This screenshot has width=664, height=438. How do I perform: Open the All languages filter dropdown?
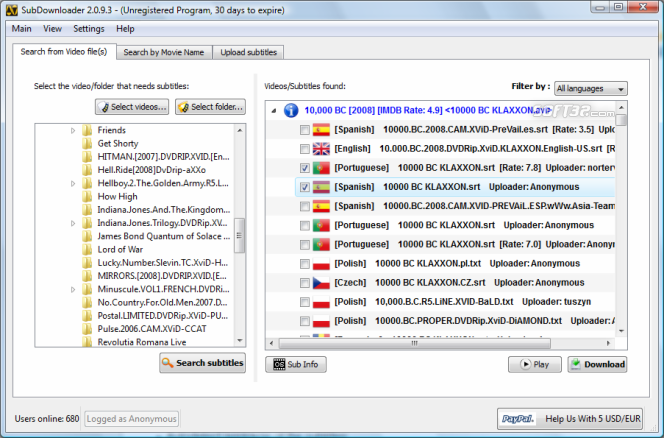click(x=591, y=89)
